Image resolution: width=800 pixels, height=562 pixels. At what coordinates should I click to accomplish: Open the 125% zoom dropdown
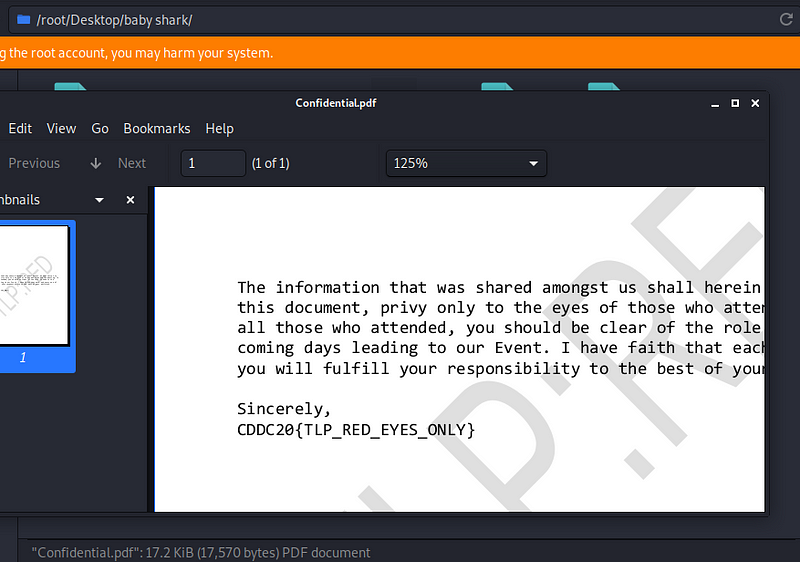click(466, 163)
